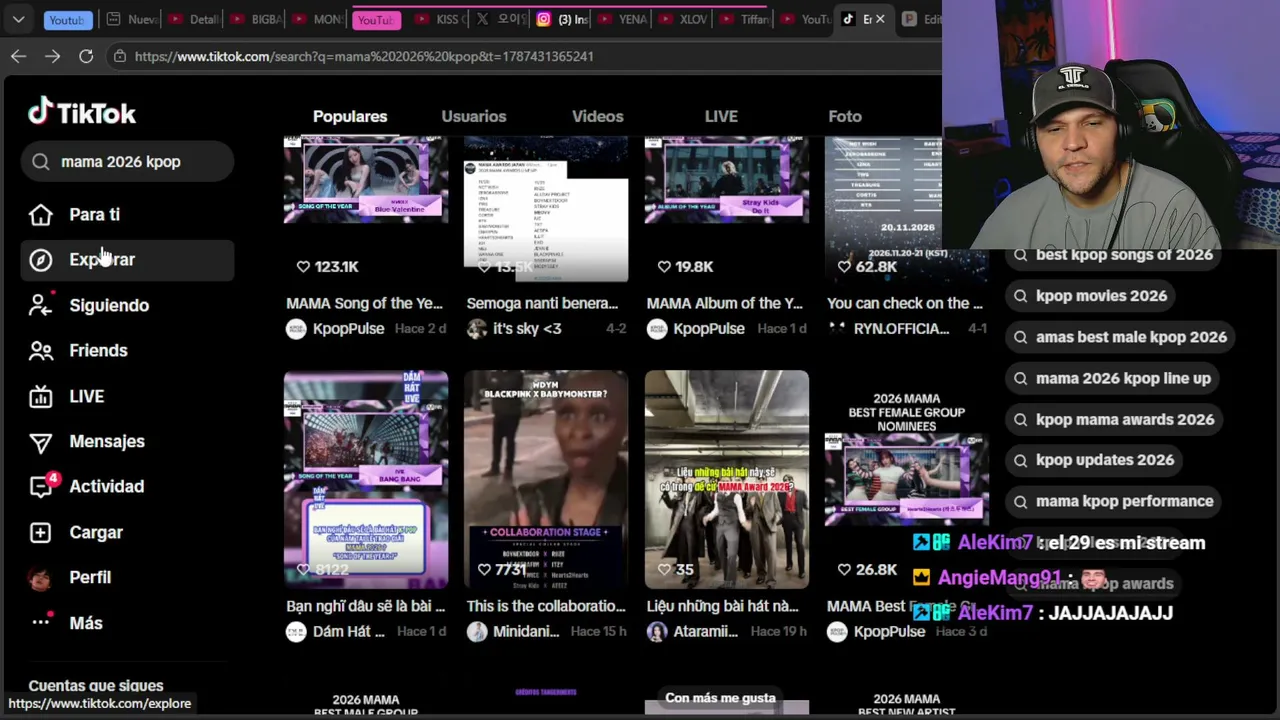
Task: Open Siguiendo following icon
Action: (x=40, y=305)
